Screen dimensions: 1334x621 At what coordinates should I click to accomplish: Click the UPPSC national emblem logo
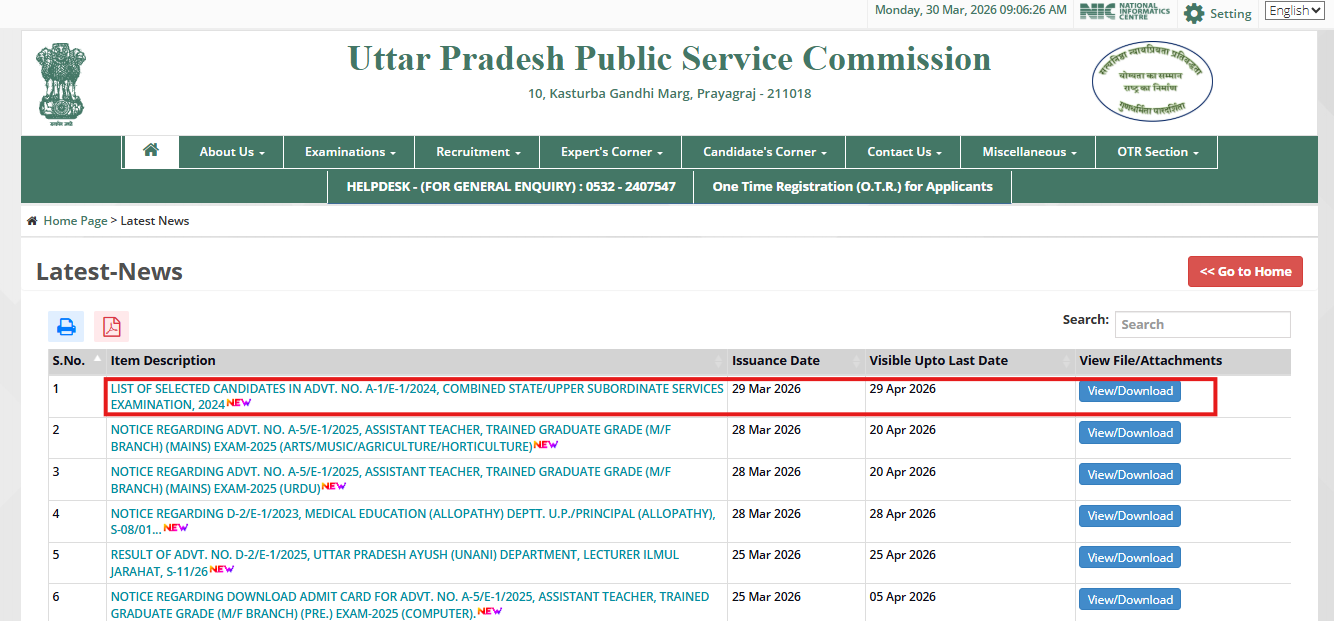coord(61,80)
